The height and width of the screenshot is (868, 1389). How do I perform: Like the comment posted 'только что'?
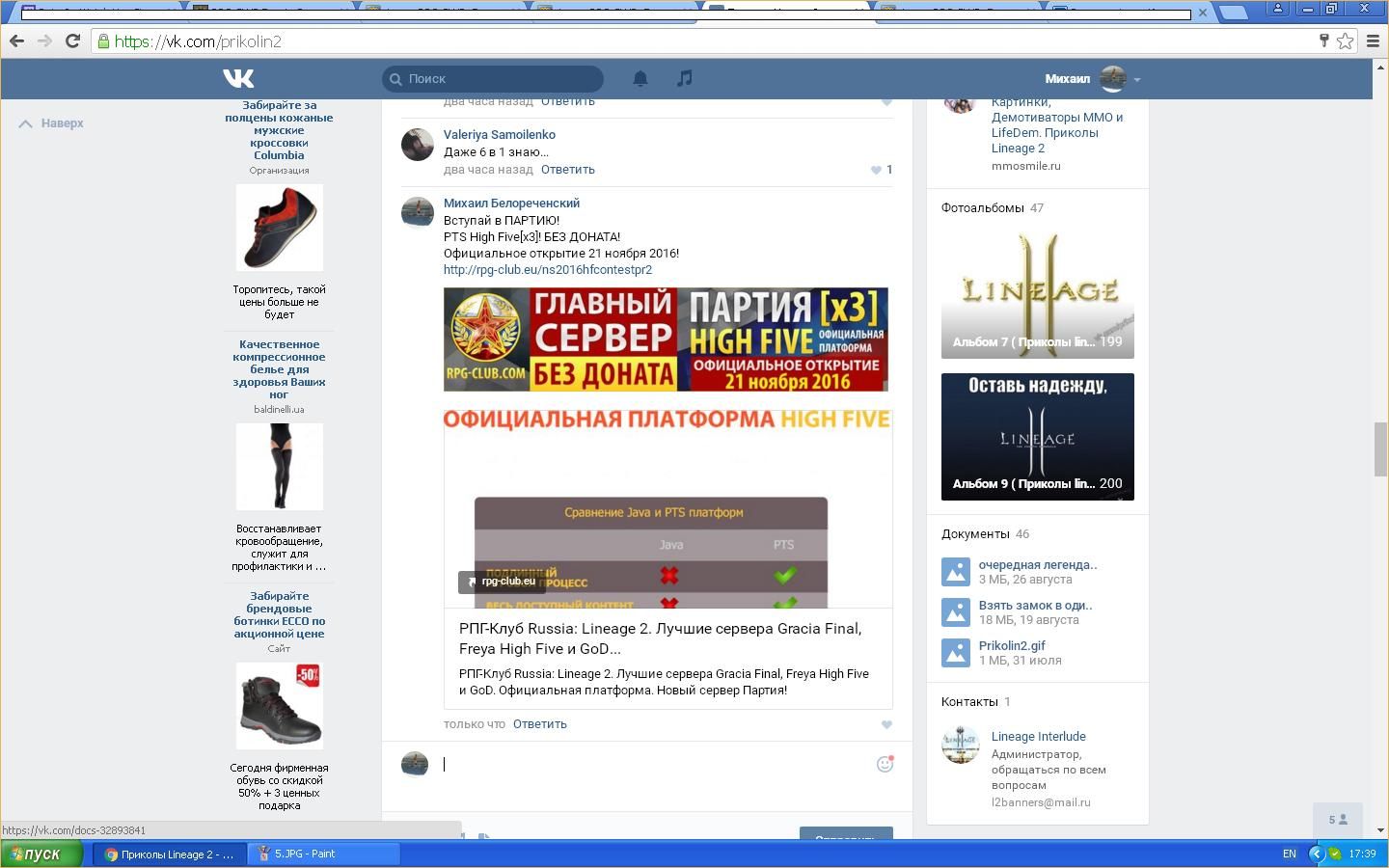click(886, 724)
